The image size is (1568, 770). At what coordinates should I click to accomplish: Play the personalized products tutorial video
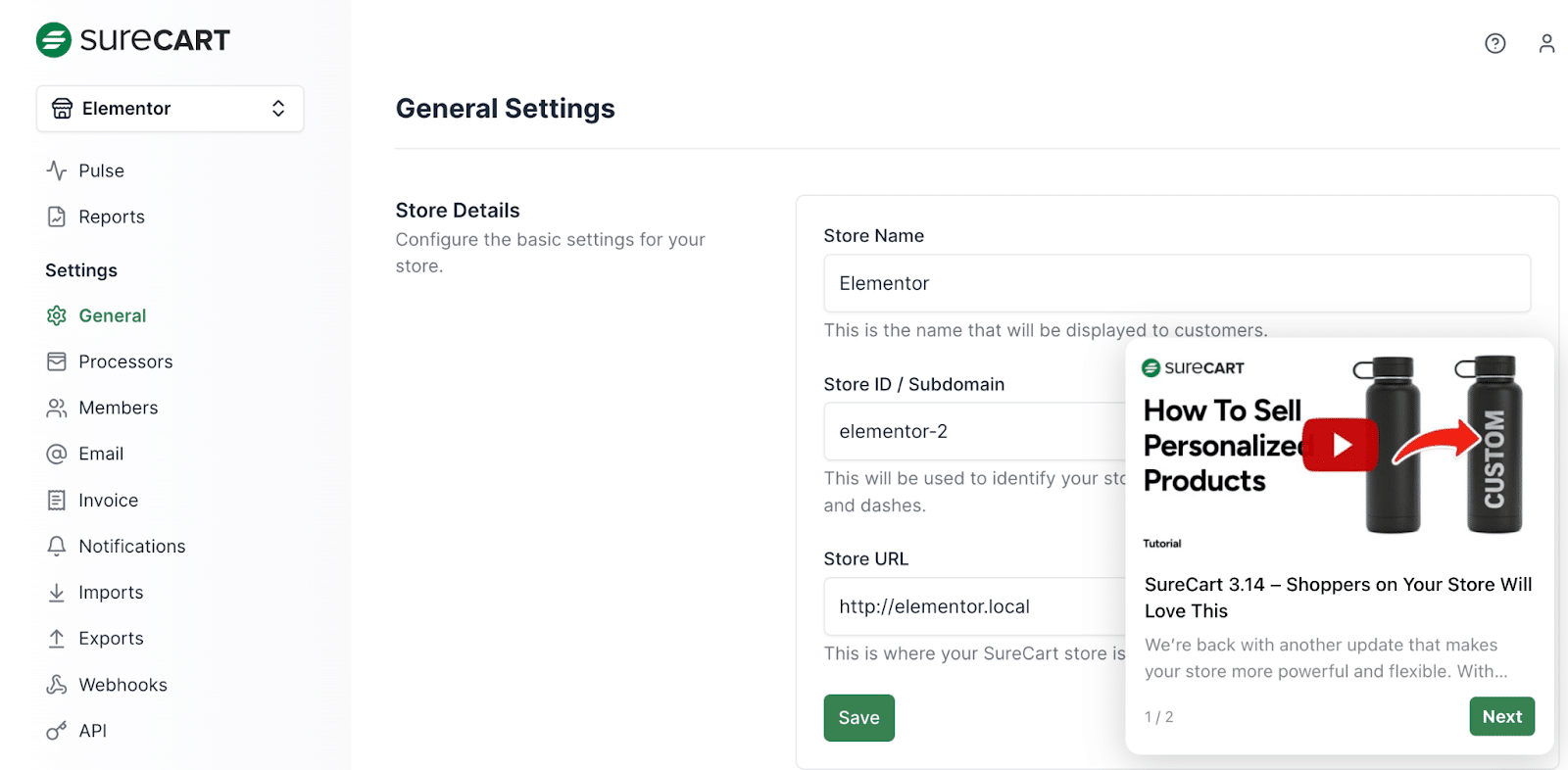pyautogui.click(x=1341, y=445)
